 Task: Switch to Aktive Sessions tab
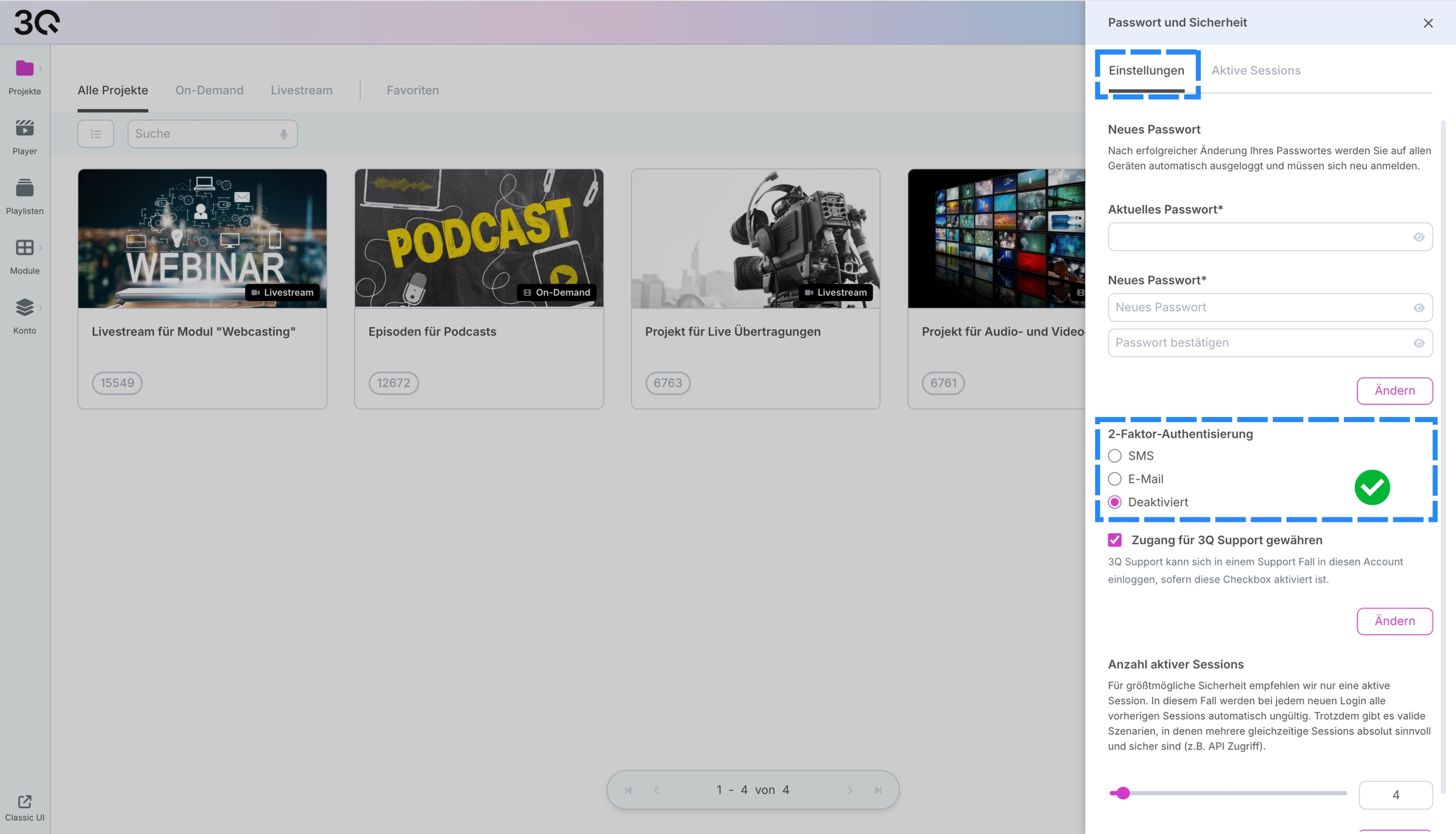point(1256,70)
